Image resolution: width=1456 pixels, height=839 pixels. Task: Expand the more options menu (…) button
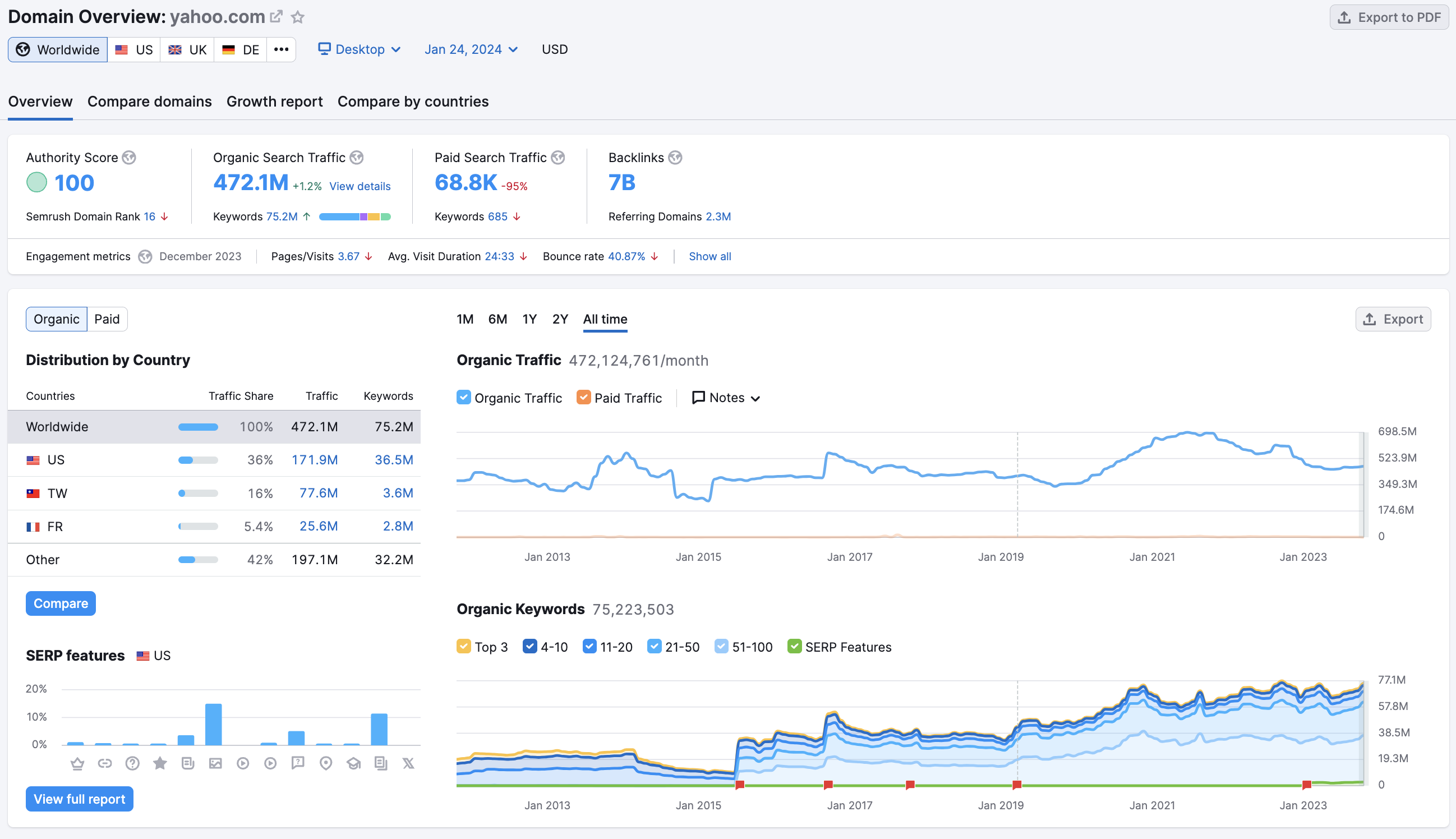coord(280,48)
